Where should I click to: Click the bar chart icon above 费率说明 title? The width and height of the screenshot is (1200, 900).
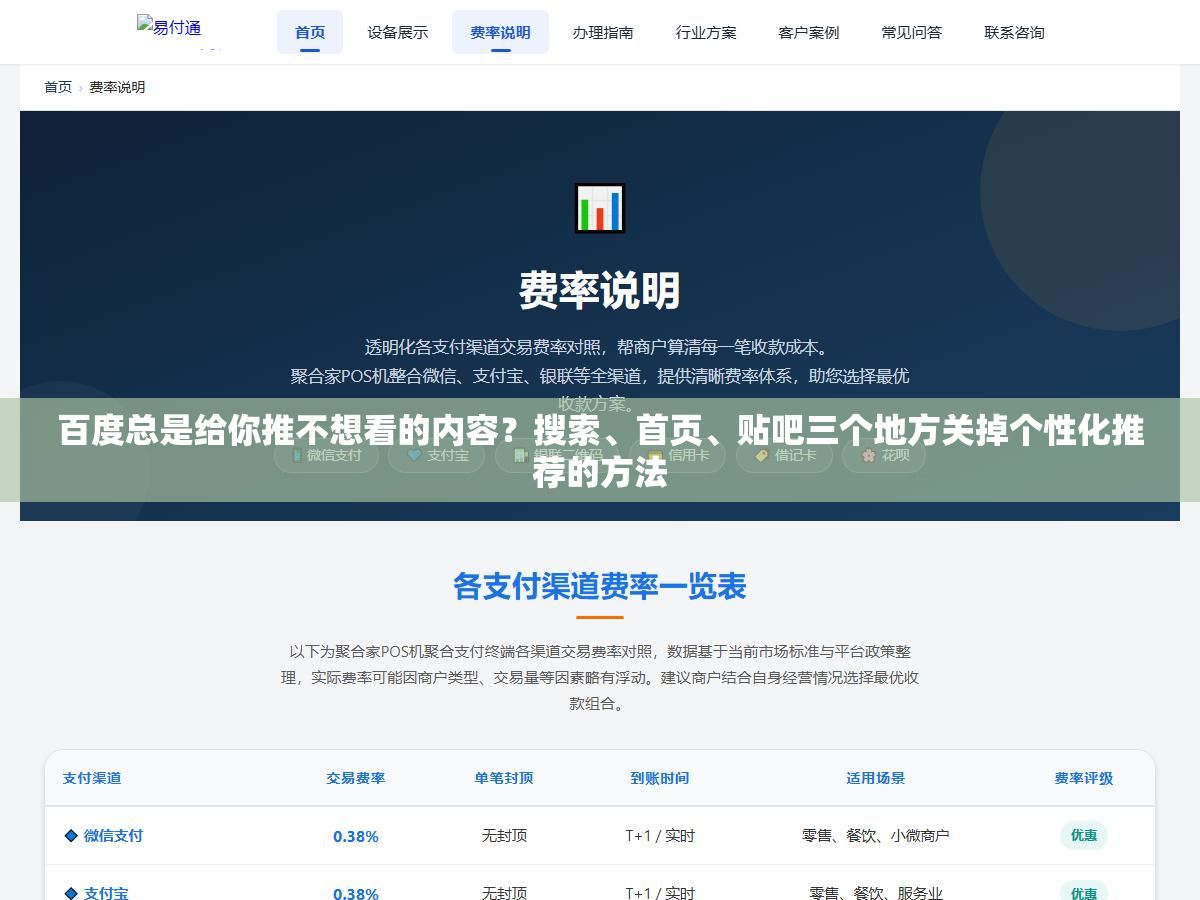click(x=600, y=208)
